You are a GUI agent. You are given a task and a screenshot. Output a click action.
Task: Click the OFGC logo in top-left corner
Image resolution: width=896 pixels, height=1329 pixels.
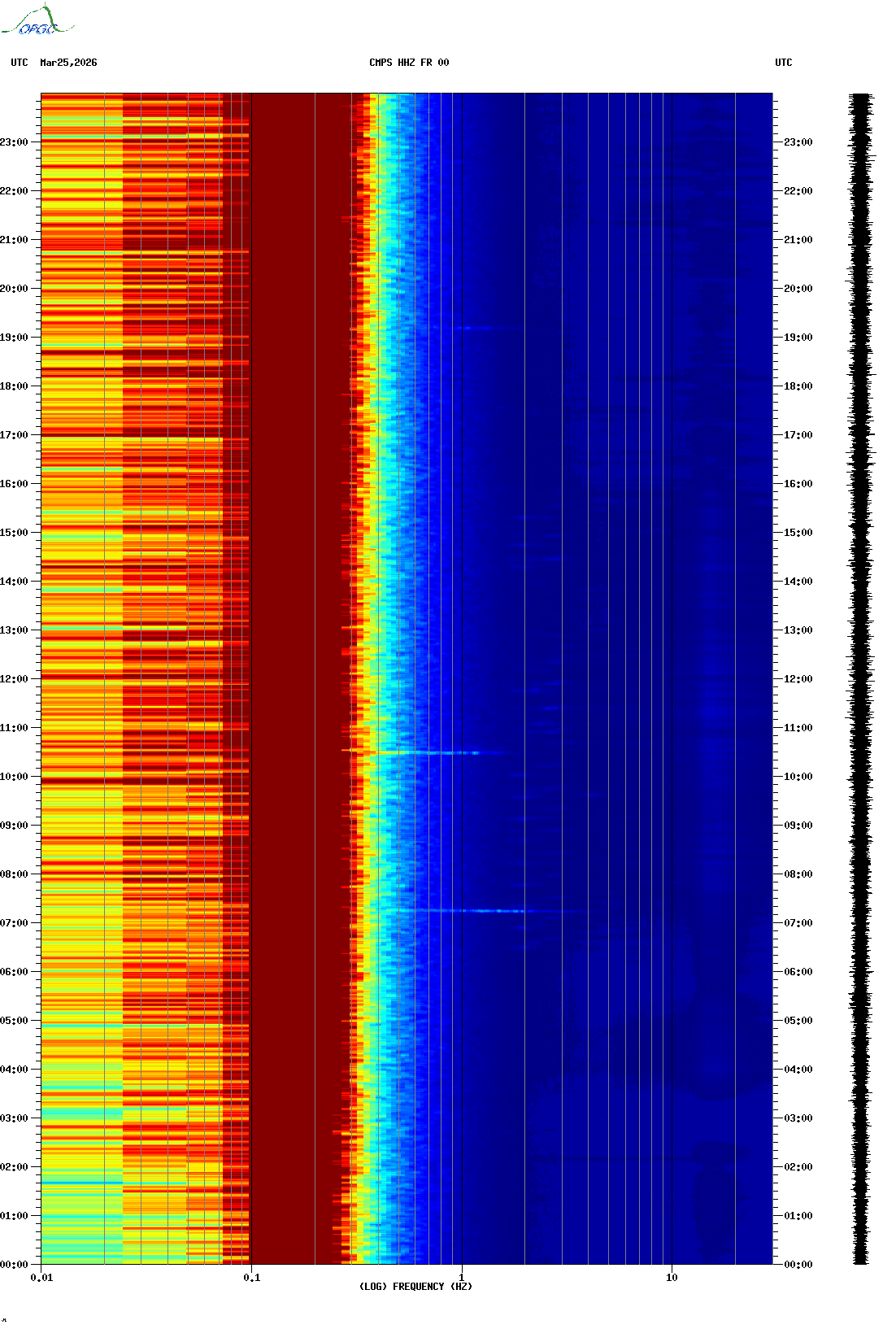(x=37, y=21)
